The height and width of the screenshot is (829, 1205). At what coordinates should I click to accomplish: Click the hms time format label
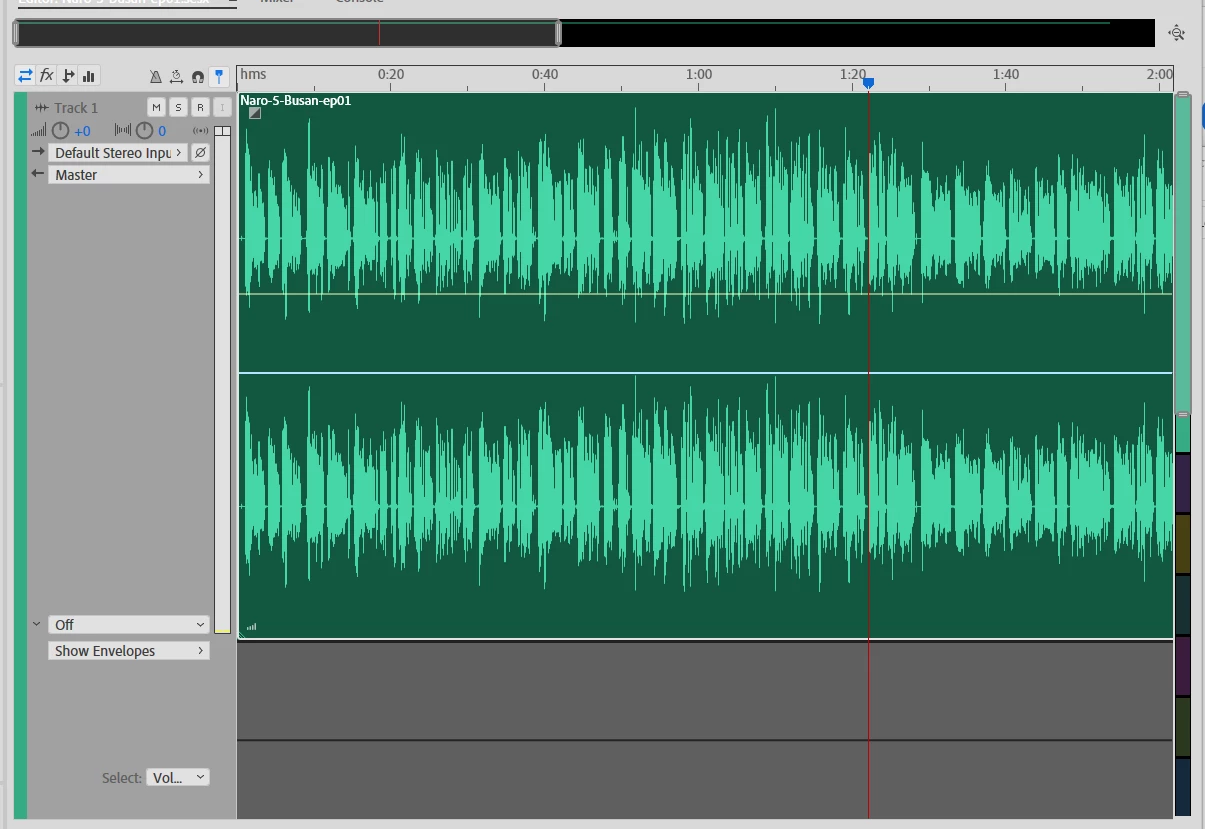[x=253, y=74]
